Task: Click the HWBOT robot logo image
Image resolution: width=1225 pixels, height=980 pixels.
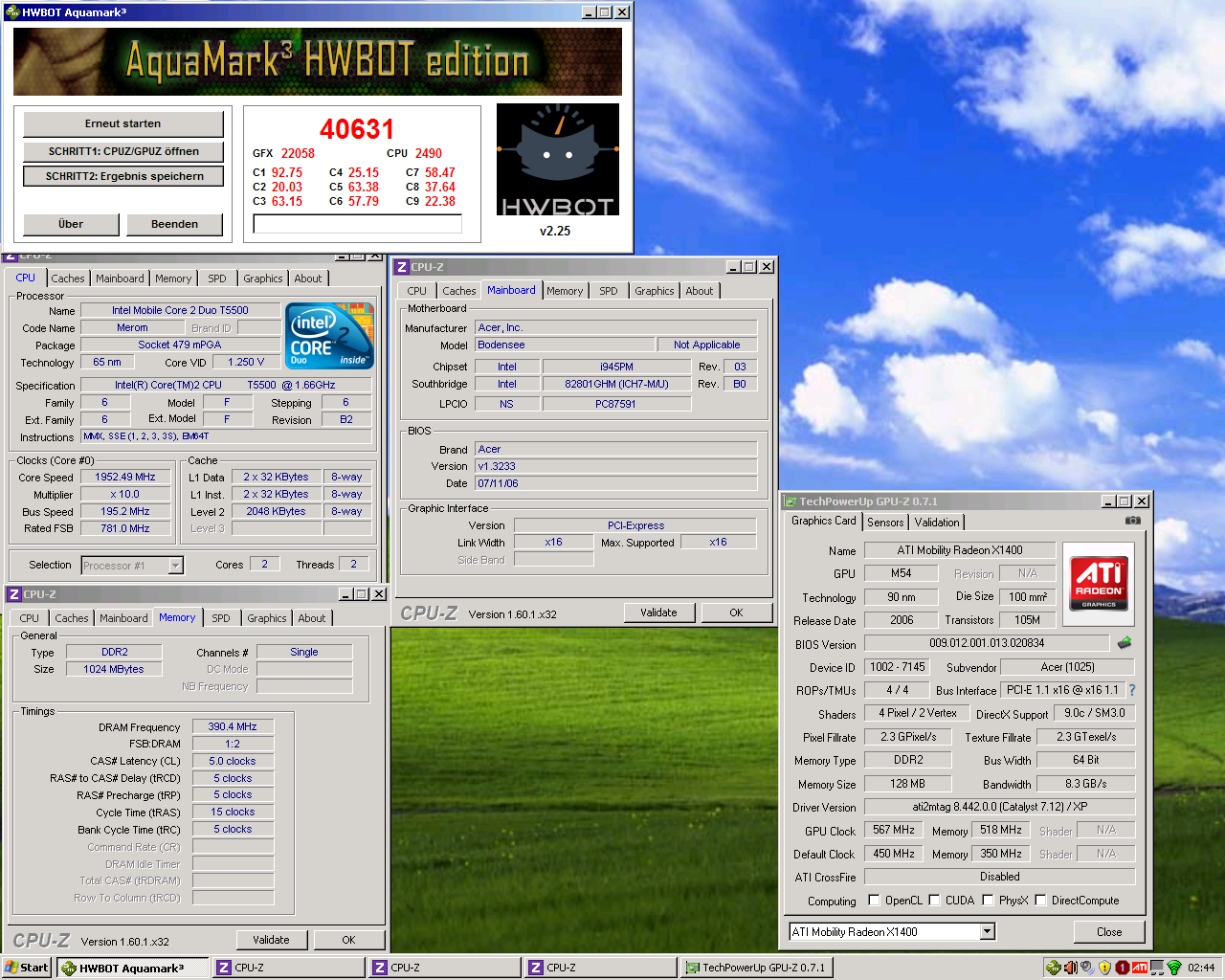Action: [x=558, y=160]
